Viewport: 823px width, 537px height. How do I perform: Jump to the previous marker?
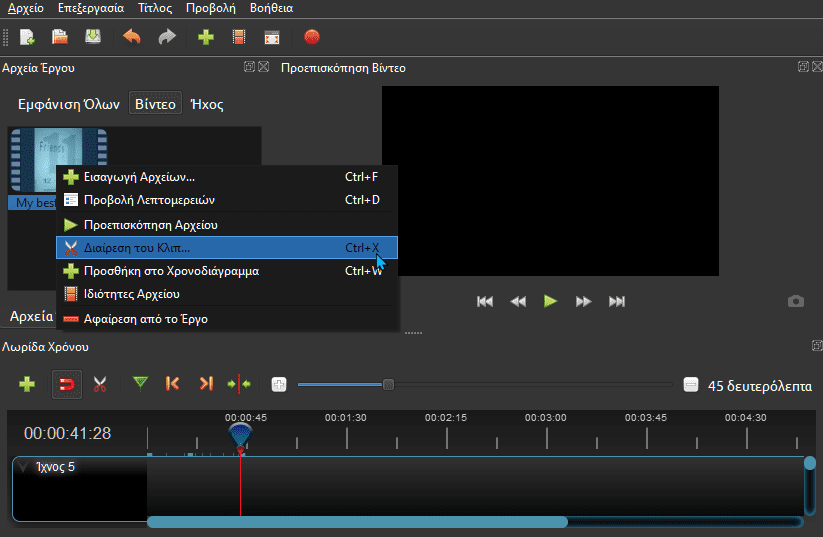[x=172, y=384]
